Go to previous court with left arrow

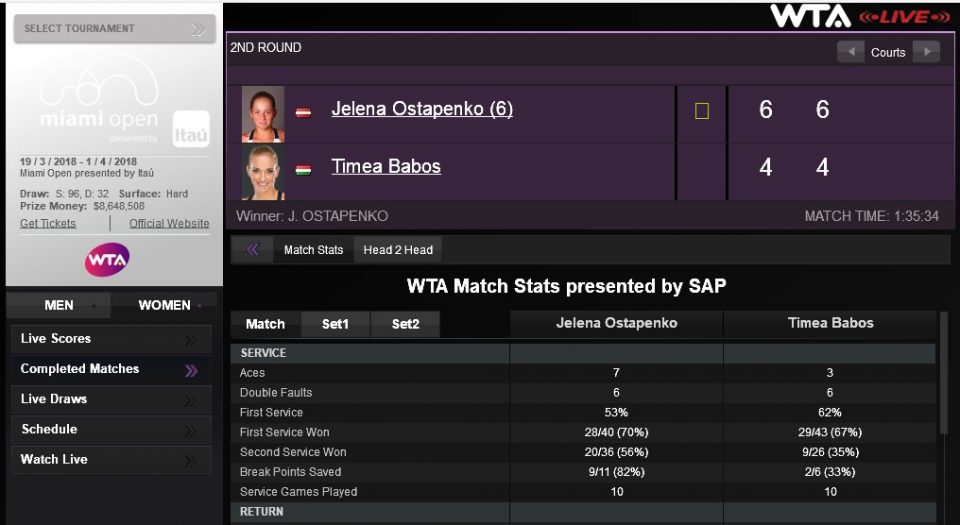pos(851,52)
